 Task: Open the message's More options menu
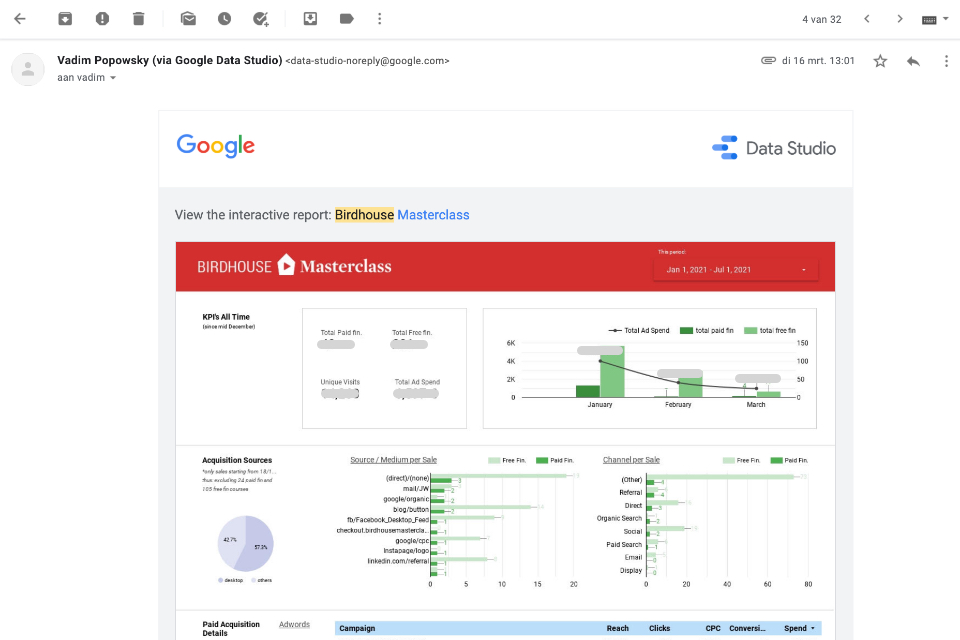click(947, 61)
